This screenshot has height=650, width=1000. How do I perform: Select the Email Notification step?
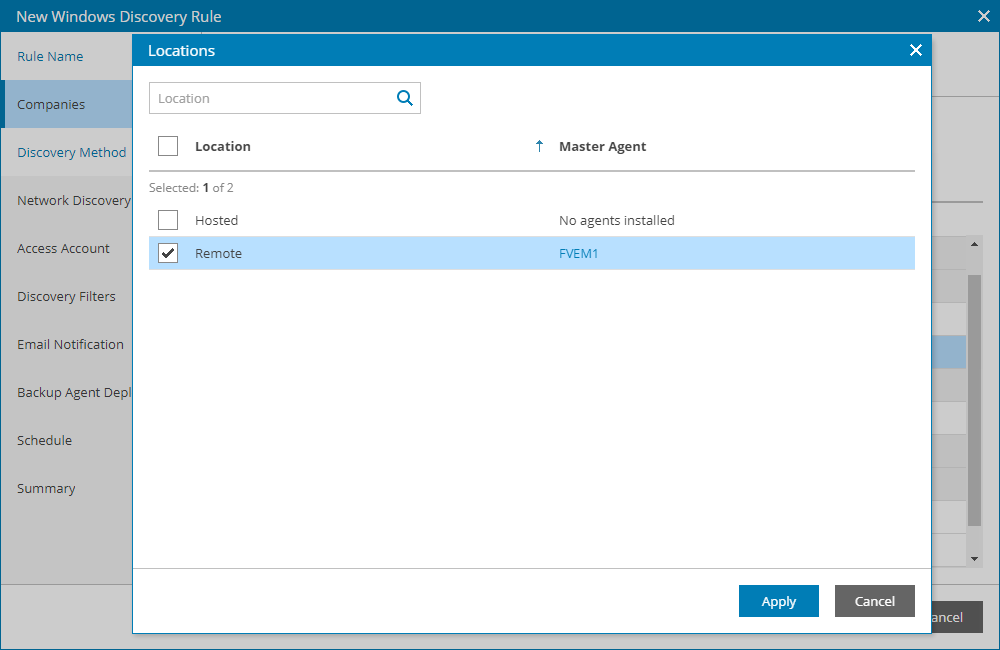(66, 344)
